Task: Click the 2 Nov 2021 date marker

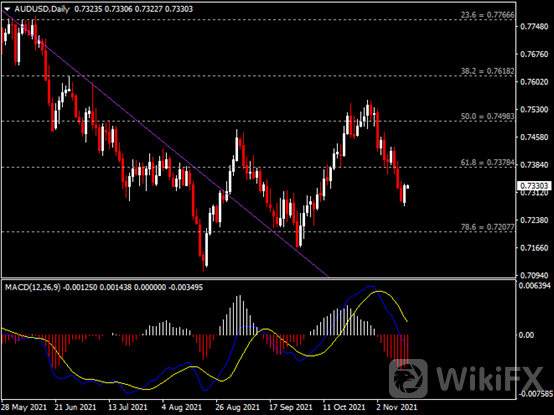Action: (397, 407)
